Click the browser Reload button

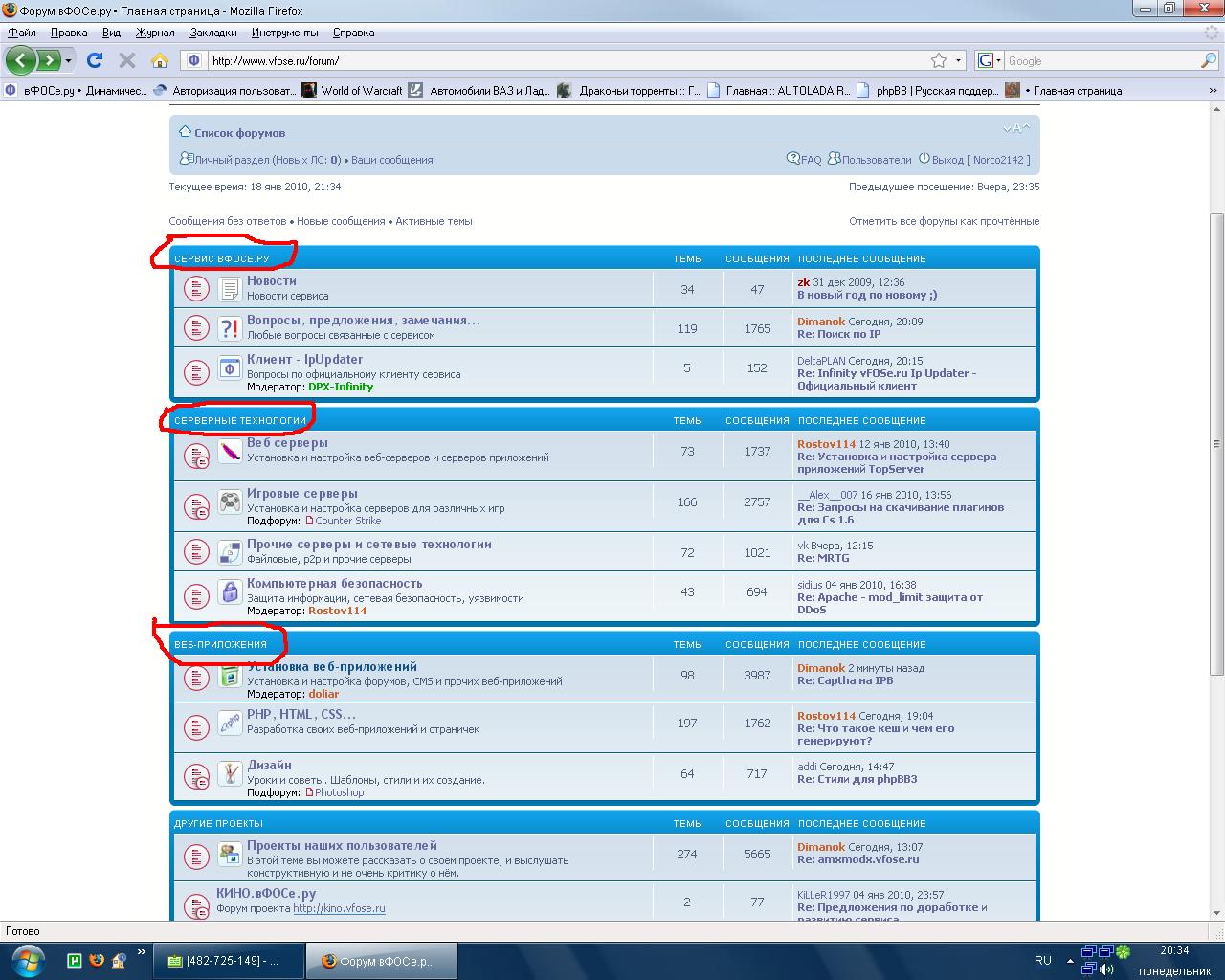pyautogui.click(x=95, y=60)
